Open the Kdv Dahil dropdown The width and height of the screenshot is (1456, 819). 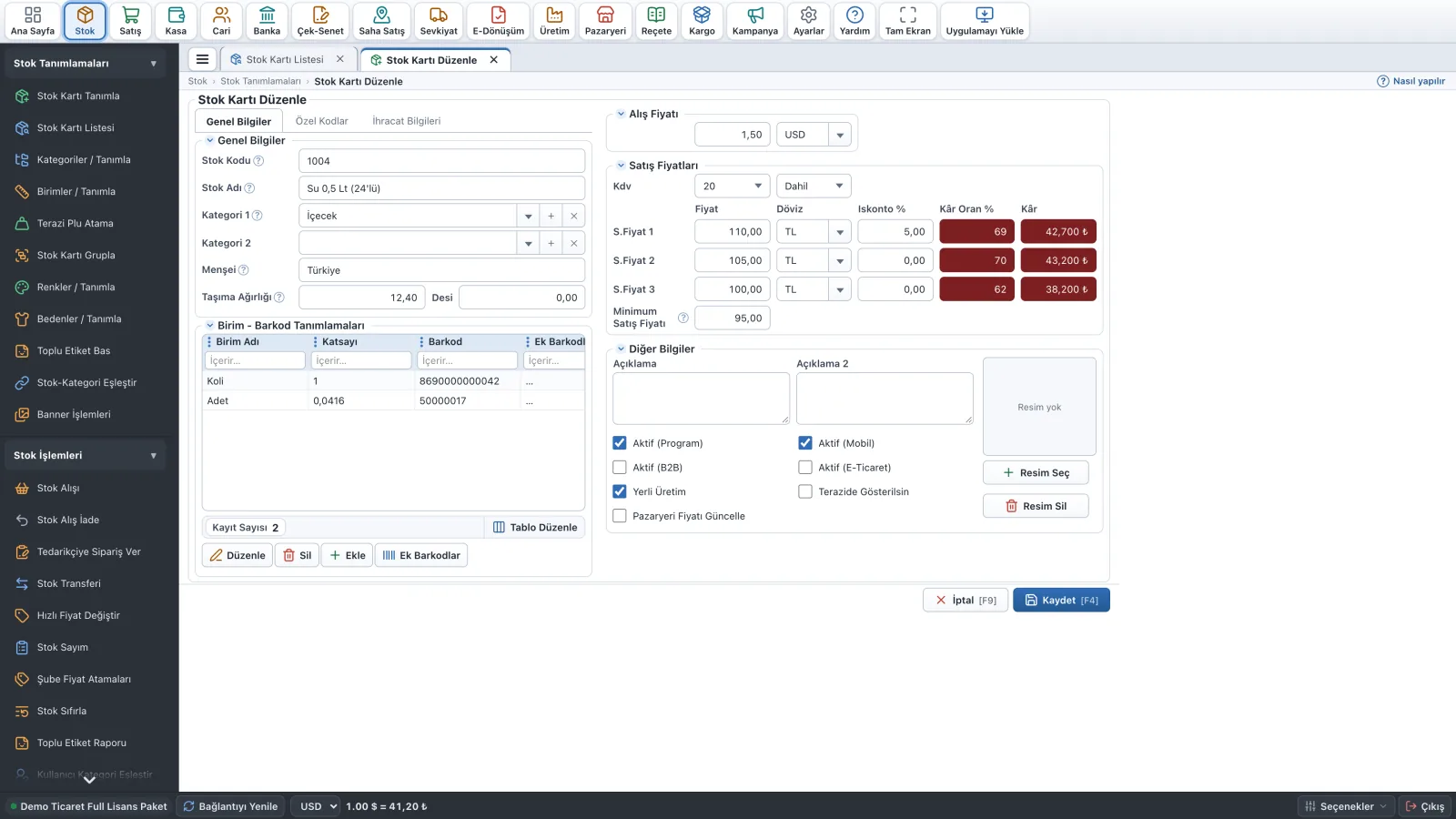click(x=814, y=186)
